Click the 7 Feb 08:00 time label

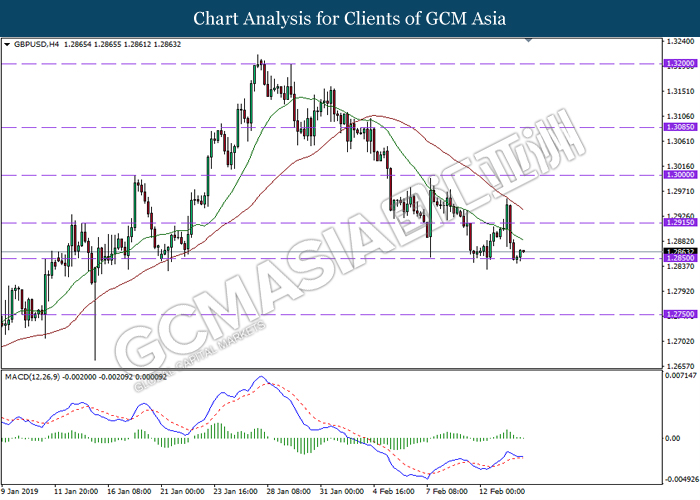[447, 492]
